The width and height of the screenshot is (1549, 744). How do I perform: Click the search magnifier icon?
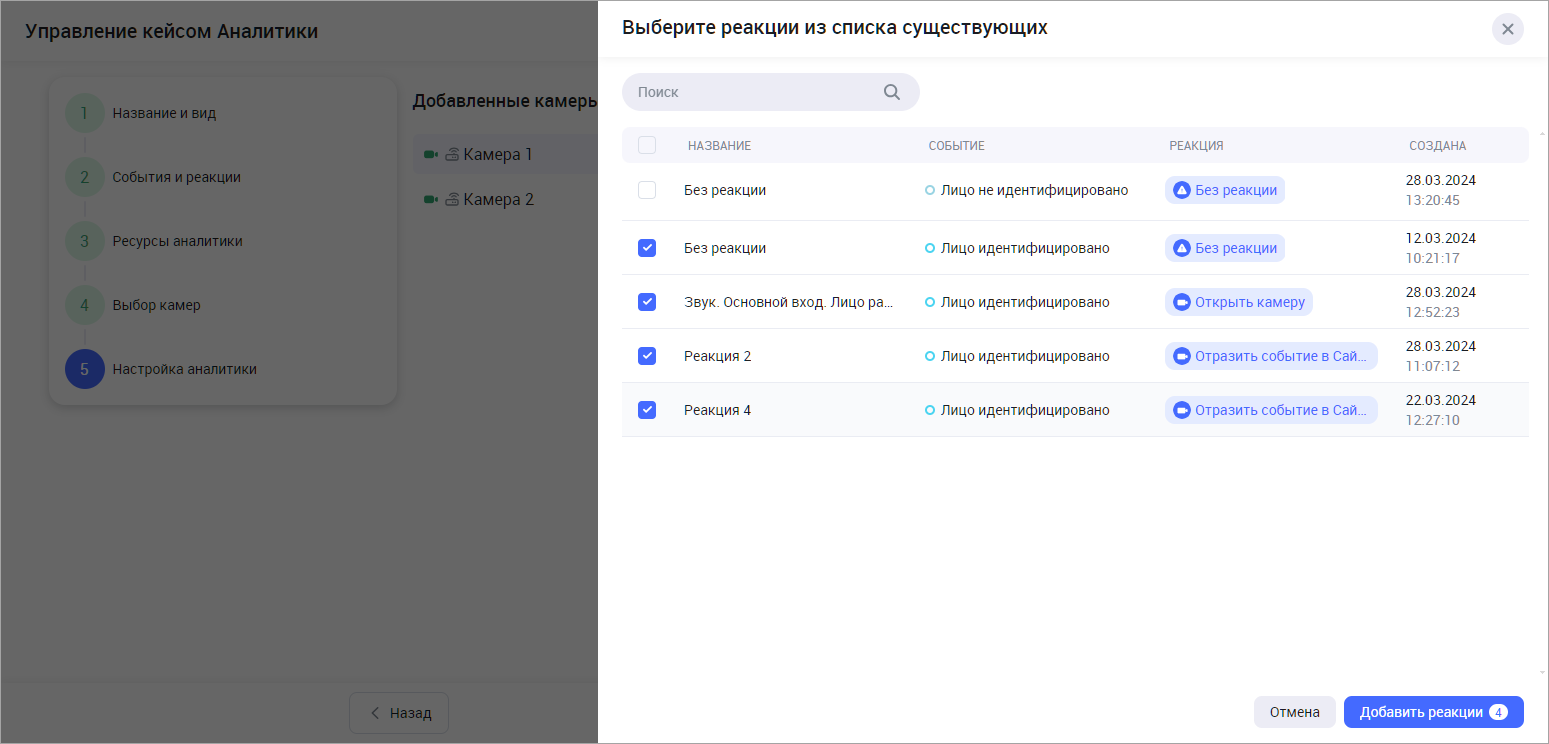[x=892, y=92]
